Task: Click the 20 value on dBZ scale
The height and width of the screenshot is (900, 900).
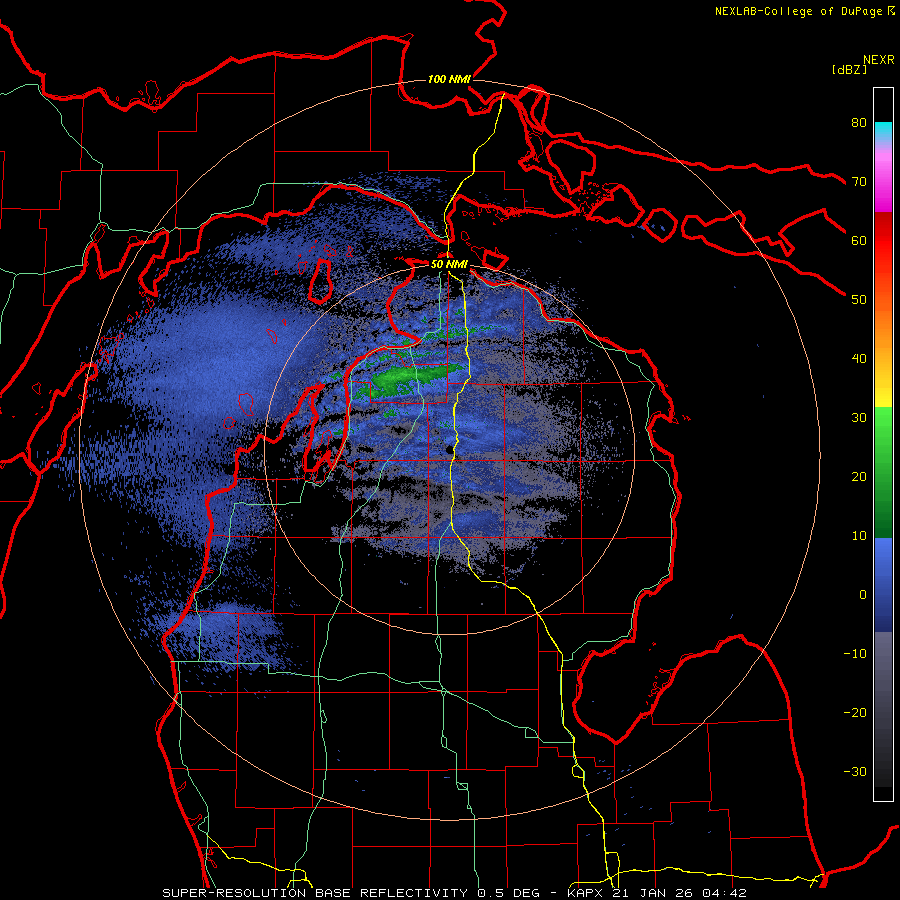Action: pos(859,477)
